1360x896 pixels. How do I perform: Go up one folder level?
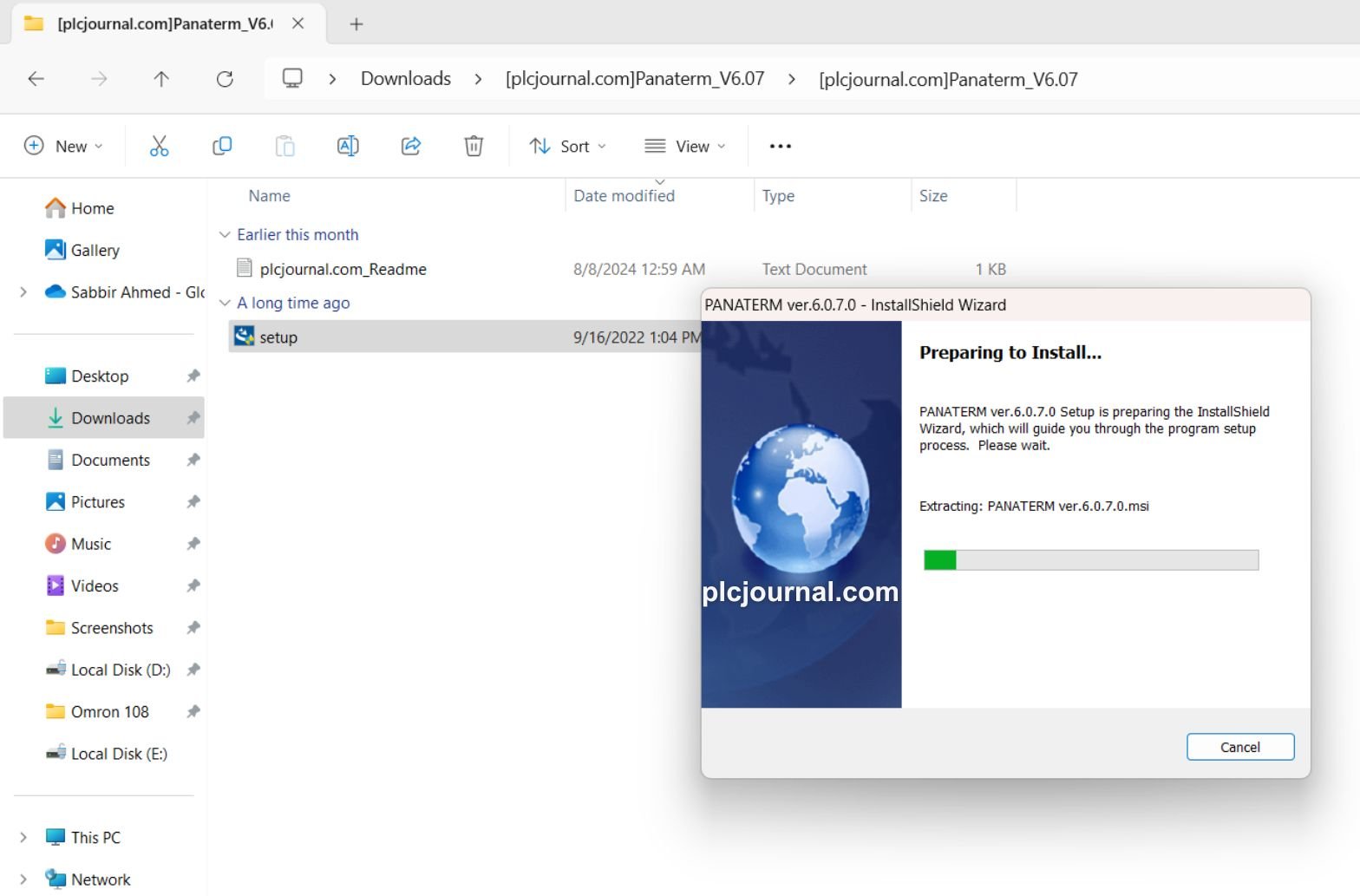click(161, 79)
